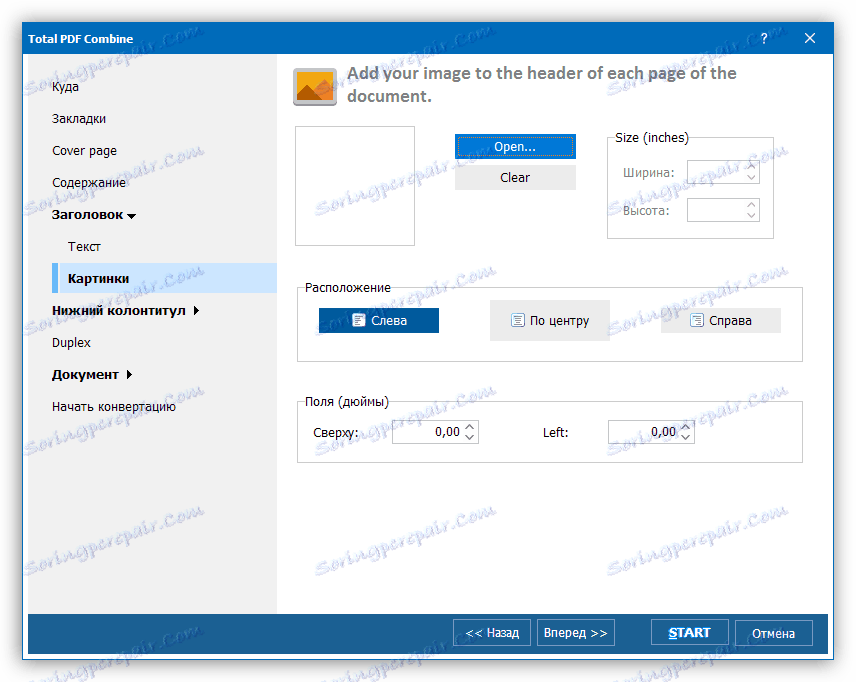Click the << Назад back button
Screen dimensions: 856x682
click(x=492, y=633)
